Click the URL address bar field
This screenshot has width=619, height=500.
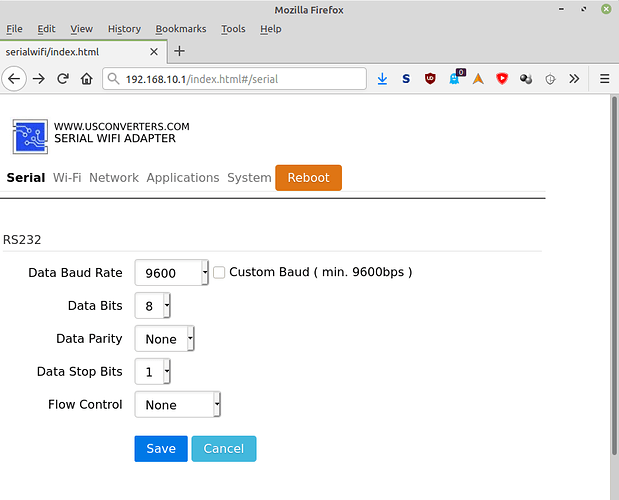[x=234, y=79]
